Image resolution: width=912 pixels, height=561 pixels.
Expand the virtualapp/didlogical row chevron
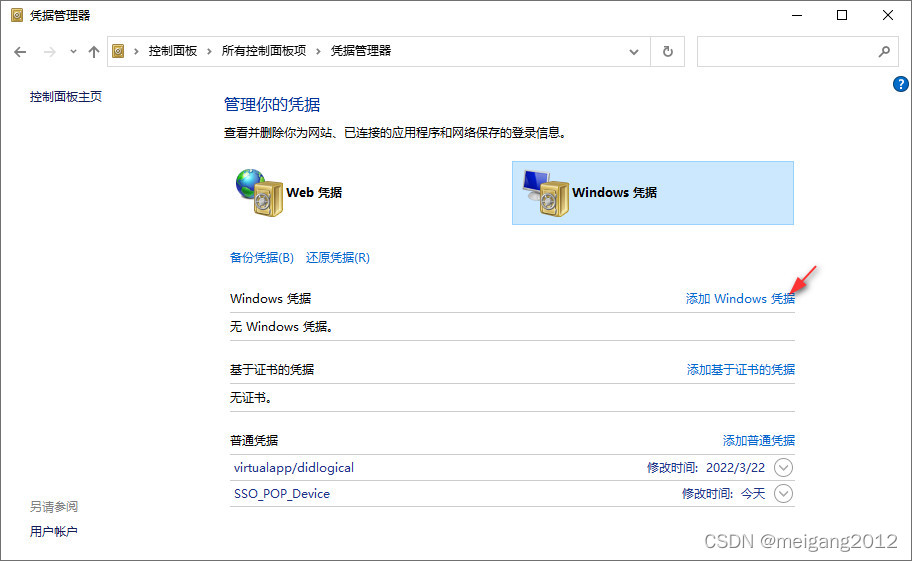pyautogui.click(x=783, y=467)
